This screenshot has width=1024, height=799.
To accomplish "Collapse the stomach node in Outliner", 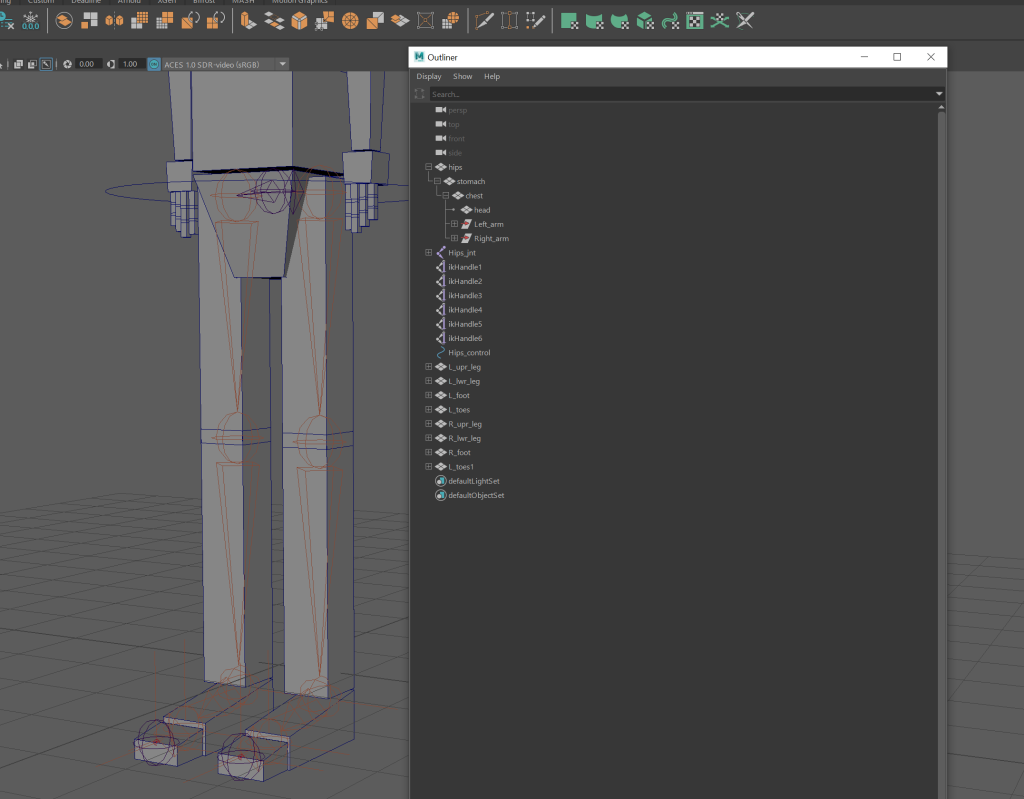I will [438, 181].
